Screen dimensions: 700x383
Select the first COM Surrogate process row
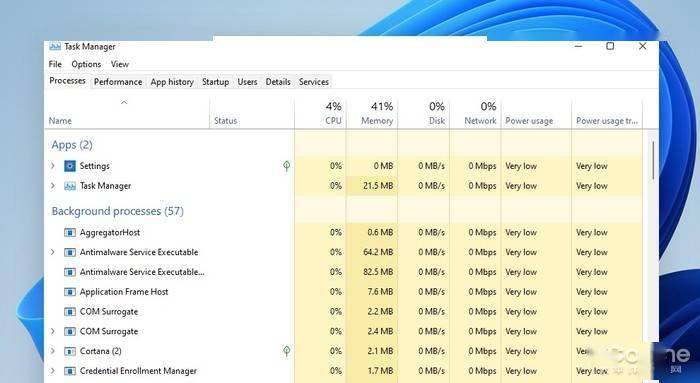click(344, 312)
